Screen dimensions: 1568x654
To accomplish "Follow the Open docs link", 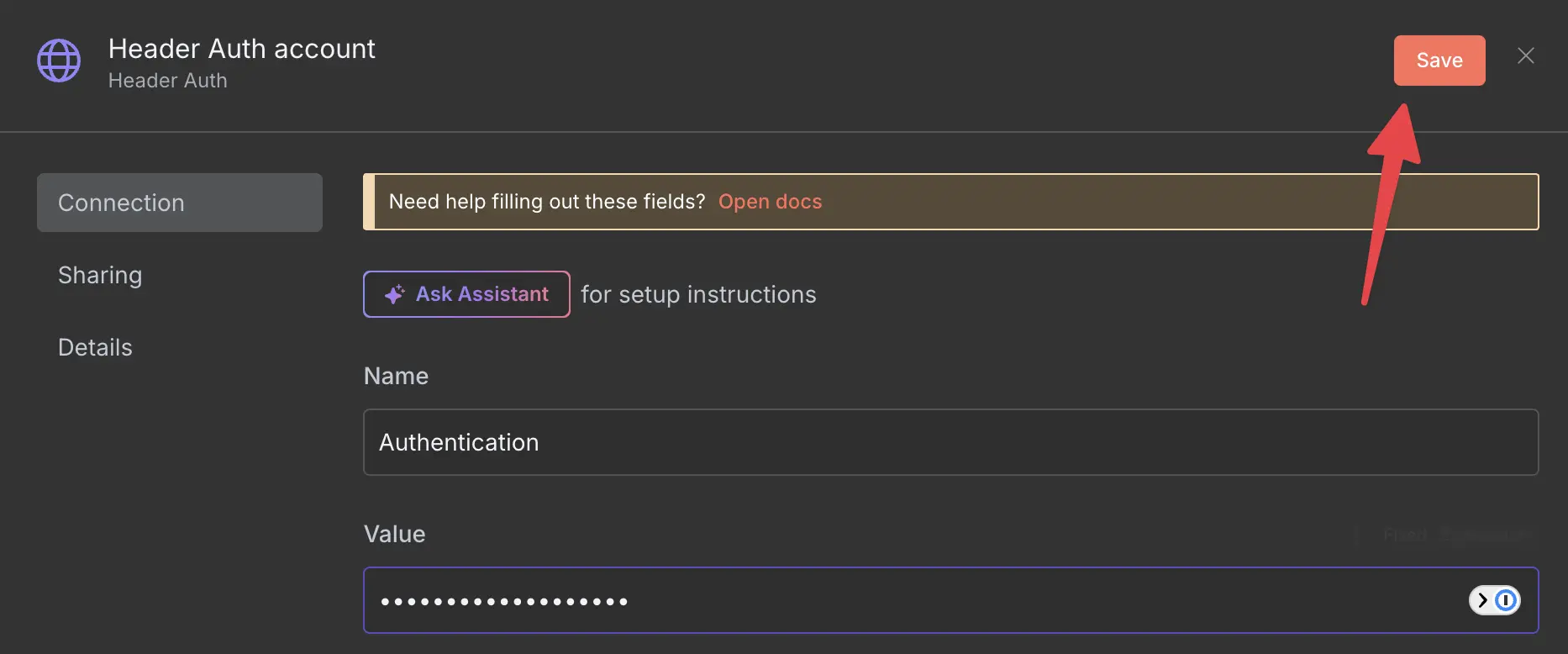I will tap(770, 202).
